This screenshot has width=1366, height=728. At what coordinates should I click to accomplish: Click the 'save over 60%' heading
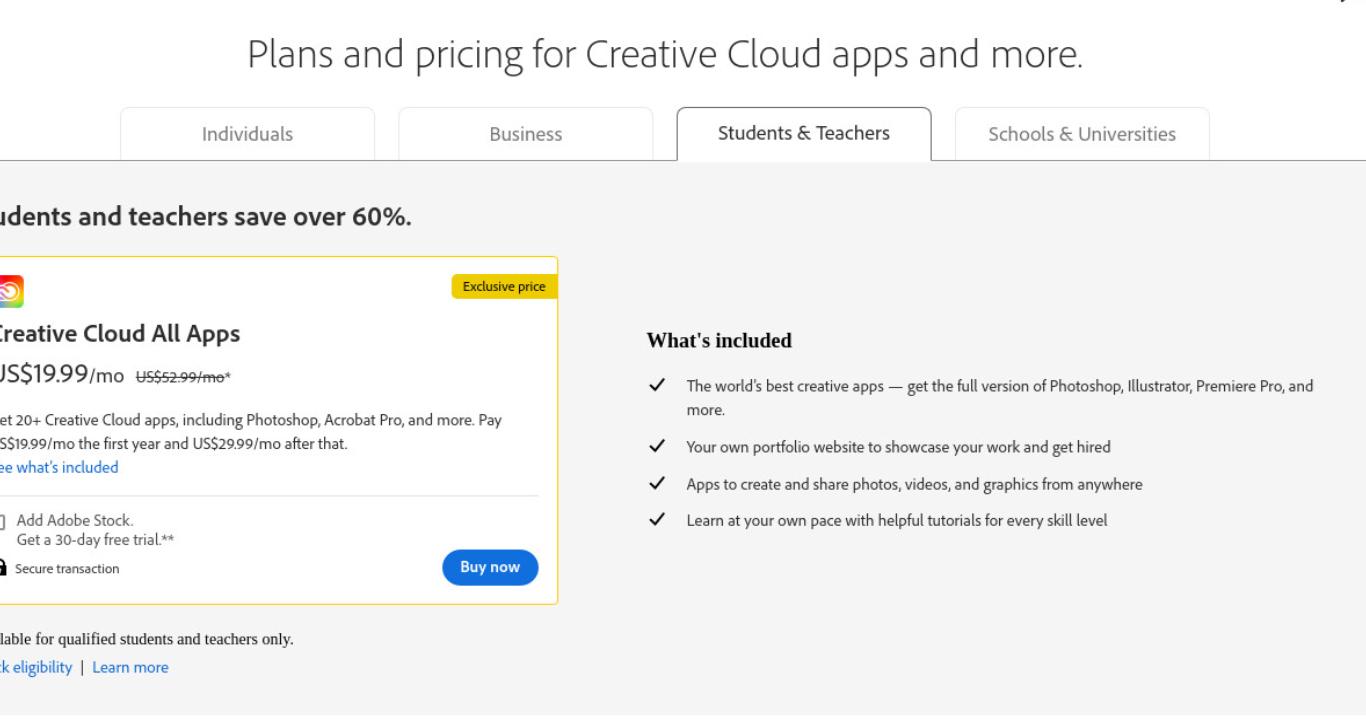pyautogui.click(x=205, y=217)
